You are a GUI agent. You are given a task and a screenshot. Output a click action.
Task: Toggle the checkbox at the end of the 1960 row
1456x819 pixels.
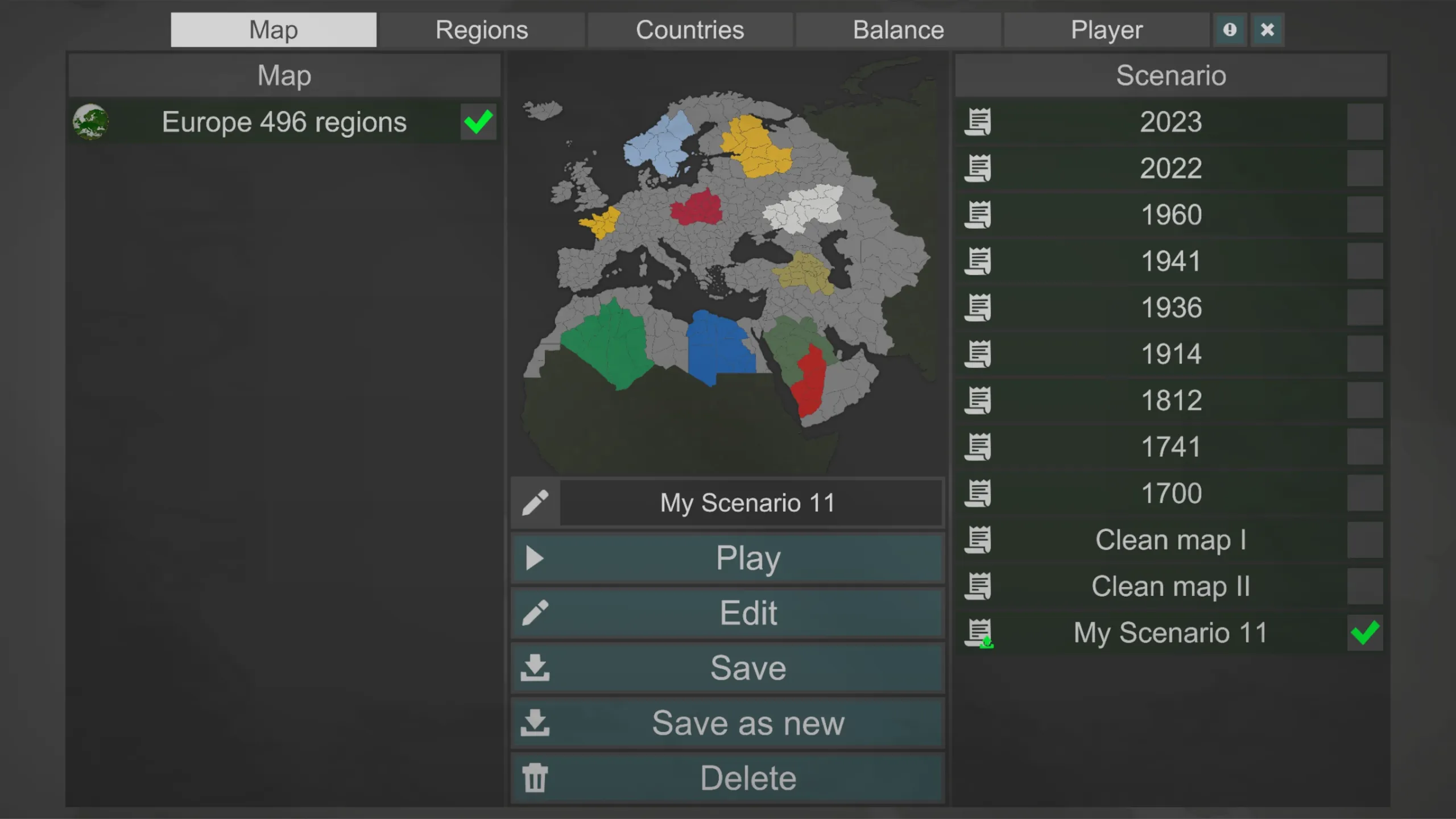pyautogui.click(x=1365, y=214)
